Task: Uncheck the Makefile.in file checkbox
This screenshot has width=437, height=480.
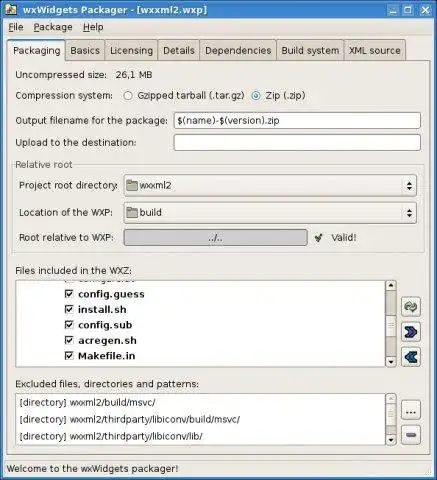Action: click(69, 356)
